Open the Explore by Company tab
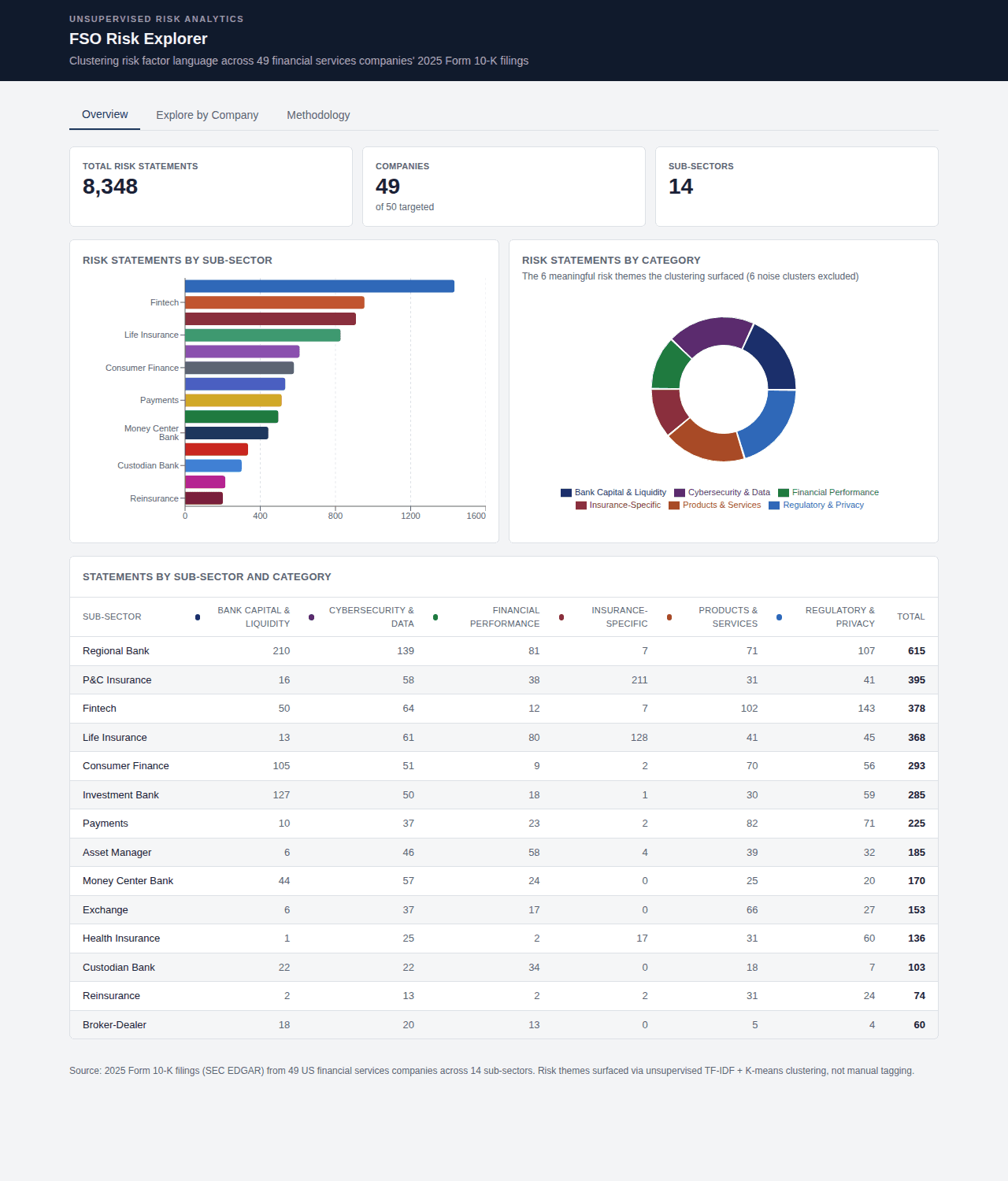This screenshot has height=1181, width=1008. pos(207,115)
